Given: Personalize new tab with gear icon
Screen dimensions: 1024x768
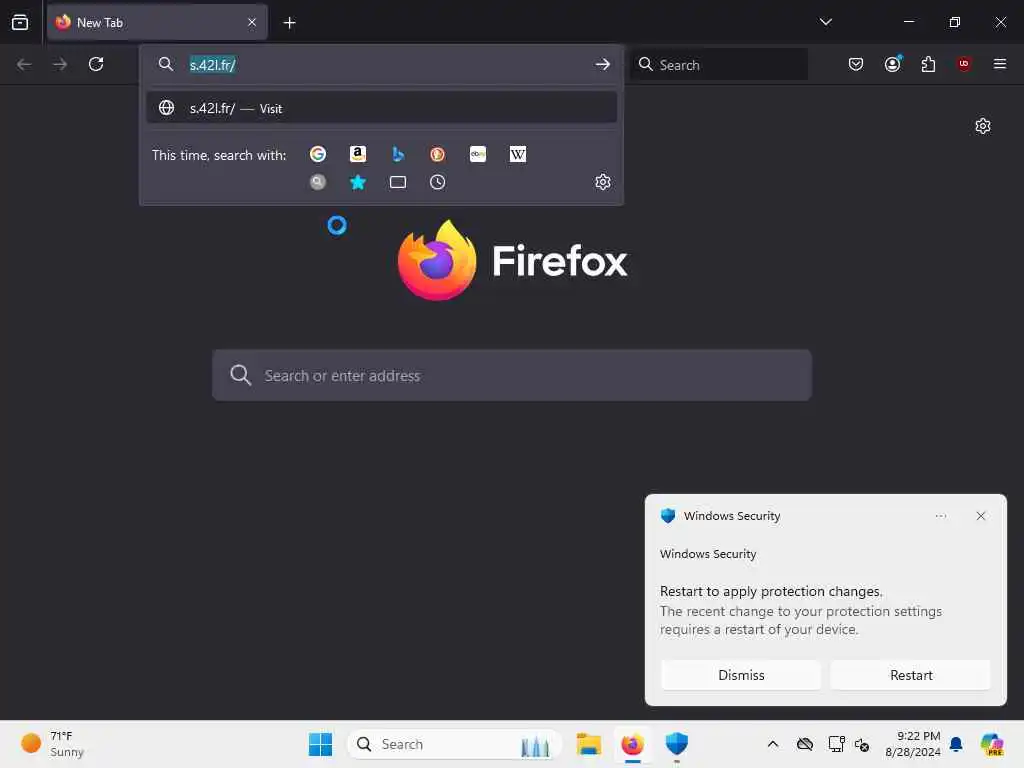Looking at the screenshot, I should click(x=983, y=126).
